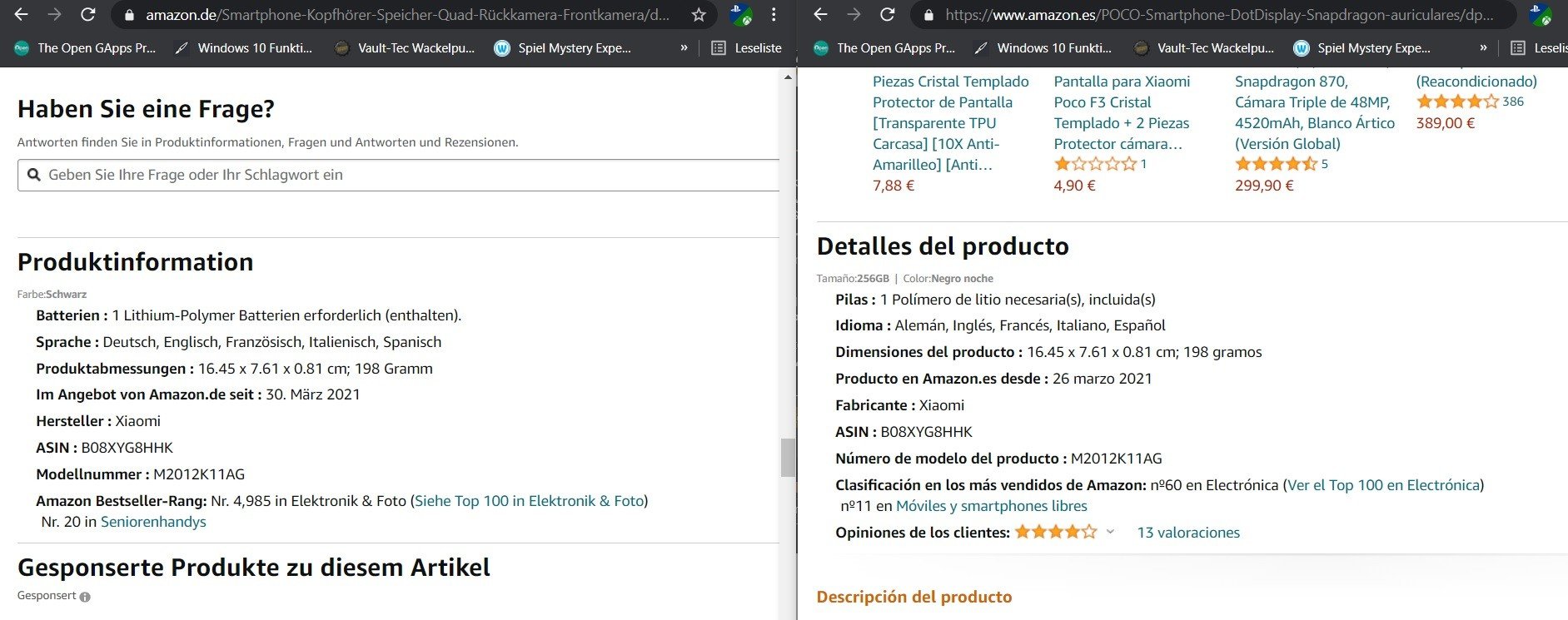The image size is (1568, 620).
Task: Click the lock icon in amazon.es address bar
Action: click(928, 15)
